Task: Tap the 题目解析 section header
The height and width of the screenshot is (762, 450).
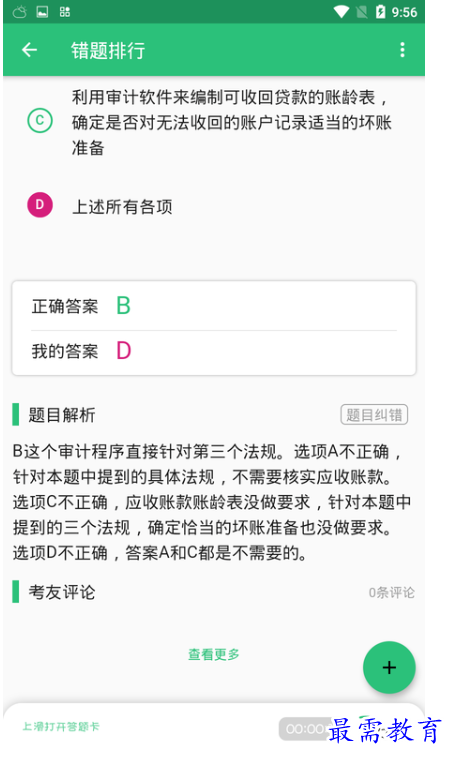Action: (x=62, y=415)
